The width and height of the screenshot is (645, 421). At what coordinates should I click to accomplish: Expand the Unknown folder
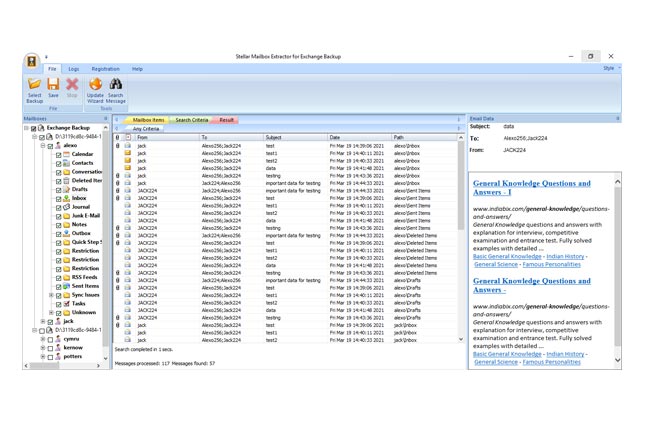click(x=51, y=312)
